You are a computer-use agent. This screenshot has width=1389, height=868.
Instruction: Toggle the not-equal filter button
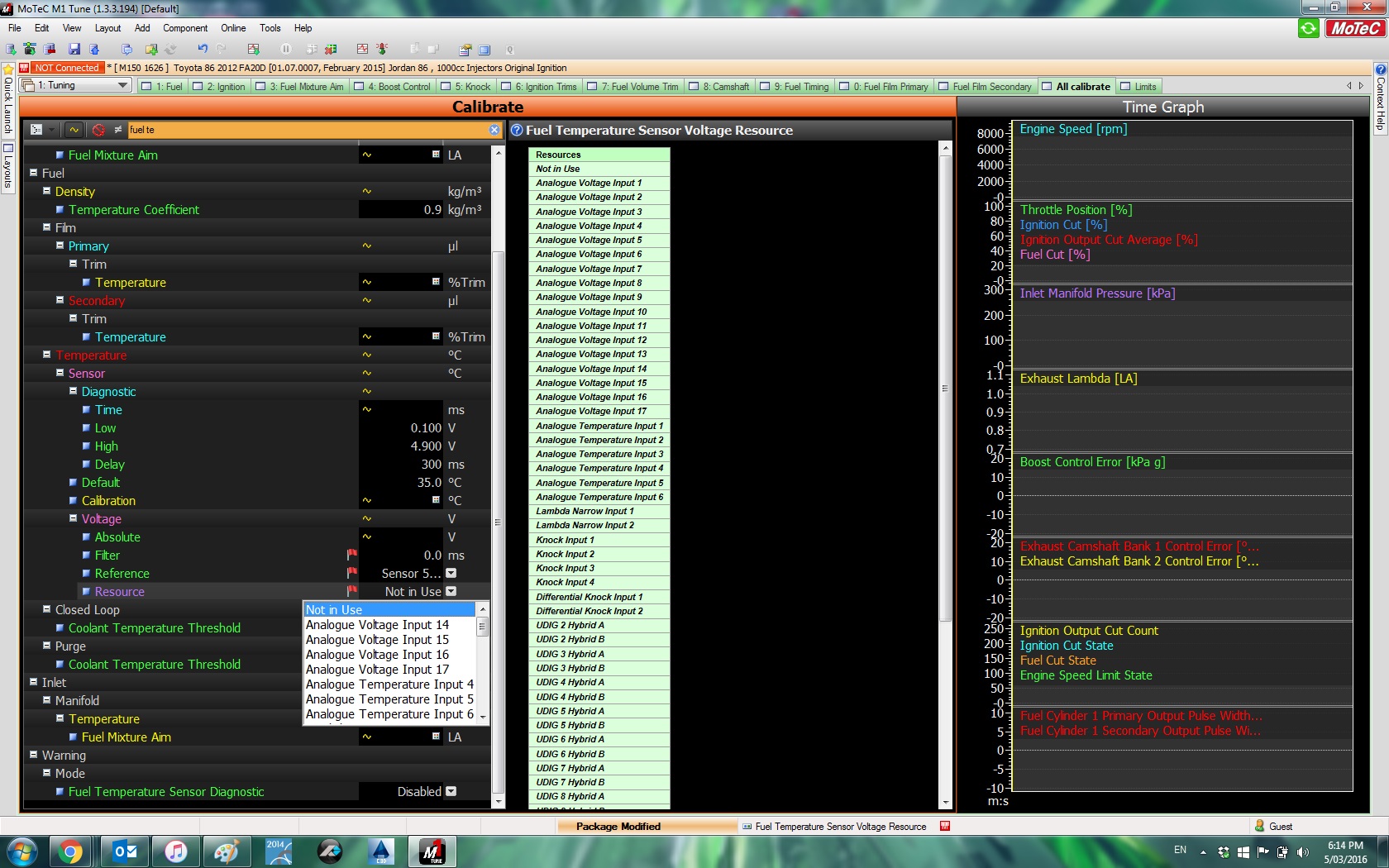tap(117, 130)
